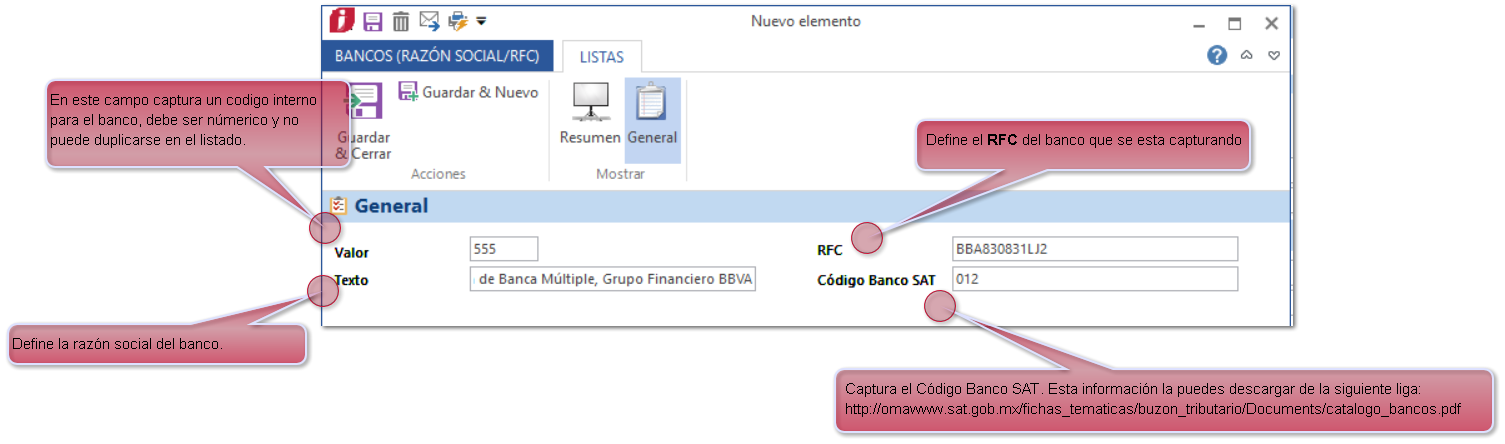Click the send by email envelope icon
1505x444 pixels.
429,21
